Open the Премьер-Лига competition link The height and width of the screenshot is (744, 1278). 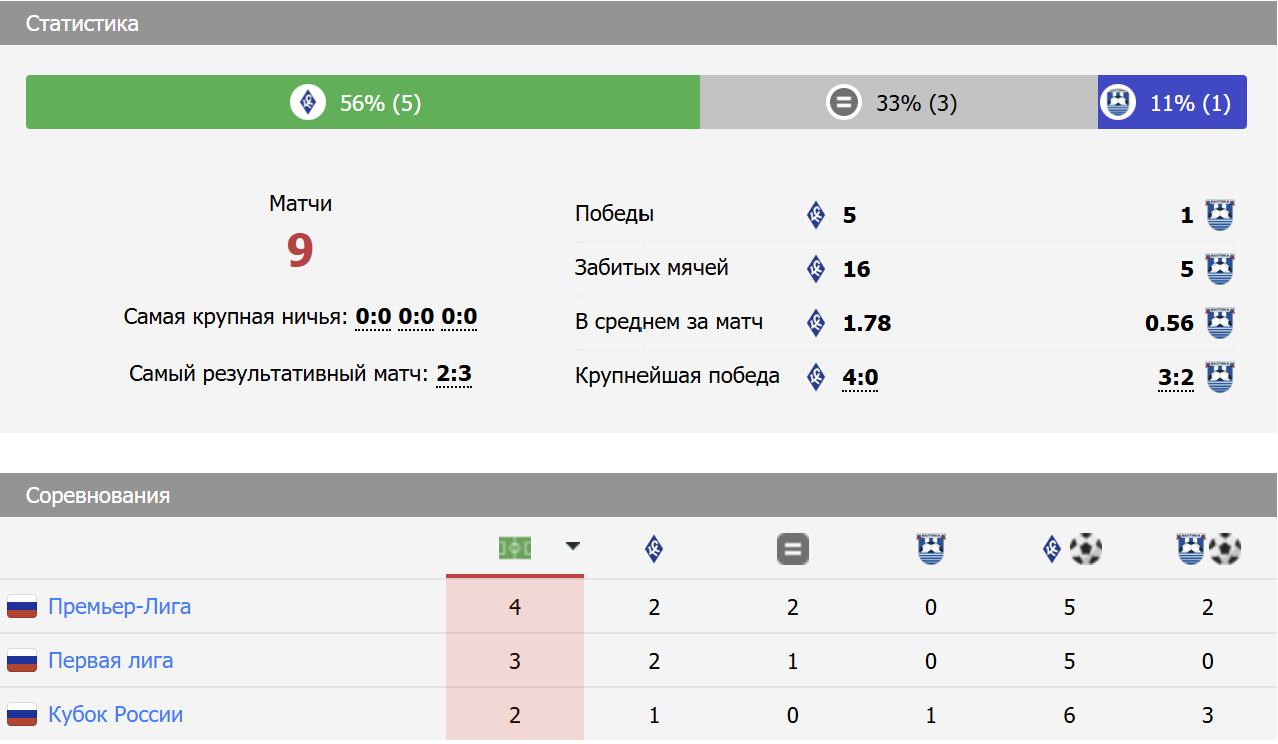click(119, 606)
